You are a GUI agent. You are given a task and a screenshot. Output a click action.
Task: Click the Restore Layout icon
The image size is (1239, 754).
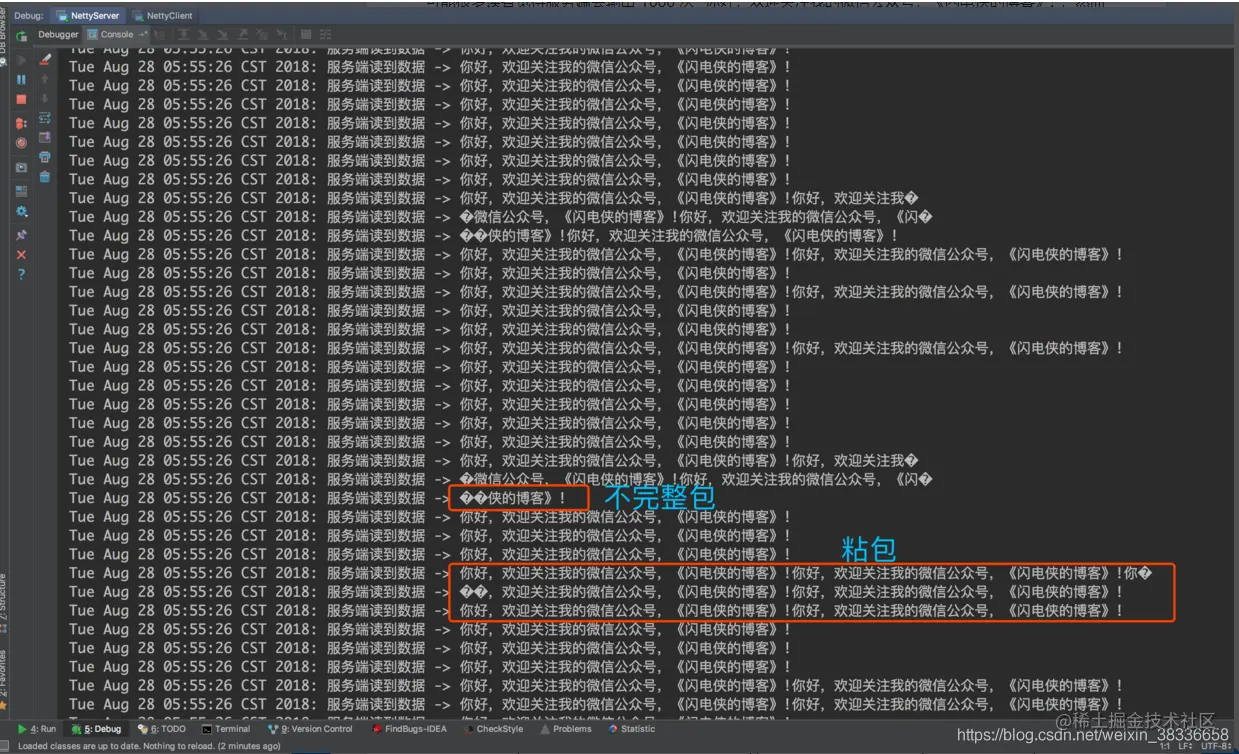click(x=21, y=191)
